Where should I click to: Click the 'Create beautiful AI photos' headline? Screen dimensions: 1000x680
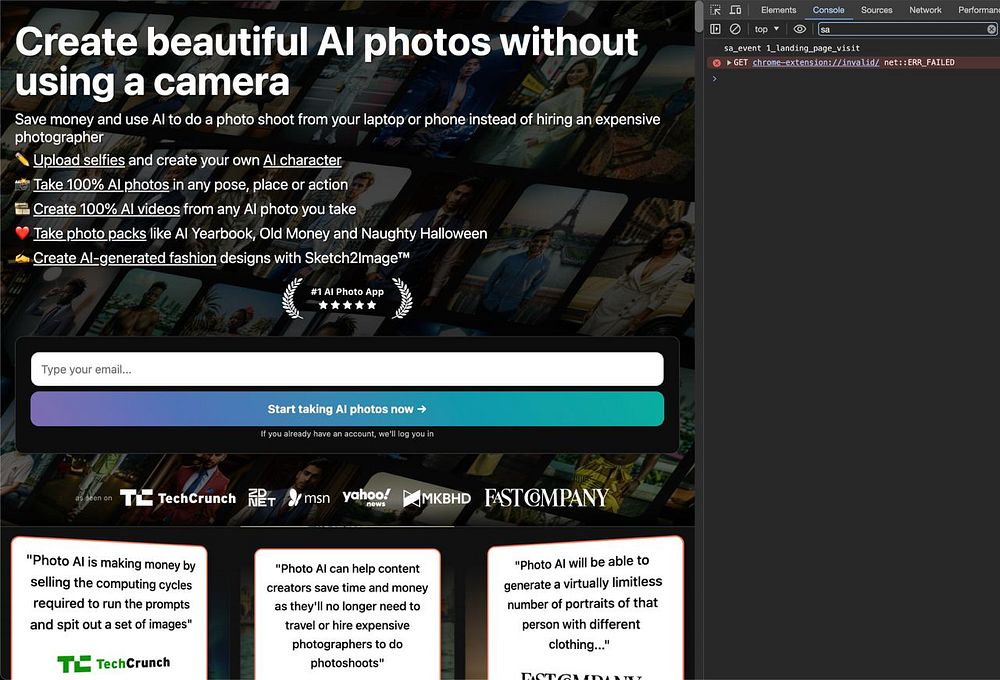coord(327,62)
